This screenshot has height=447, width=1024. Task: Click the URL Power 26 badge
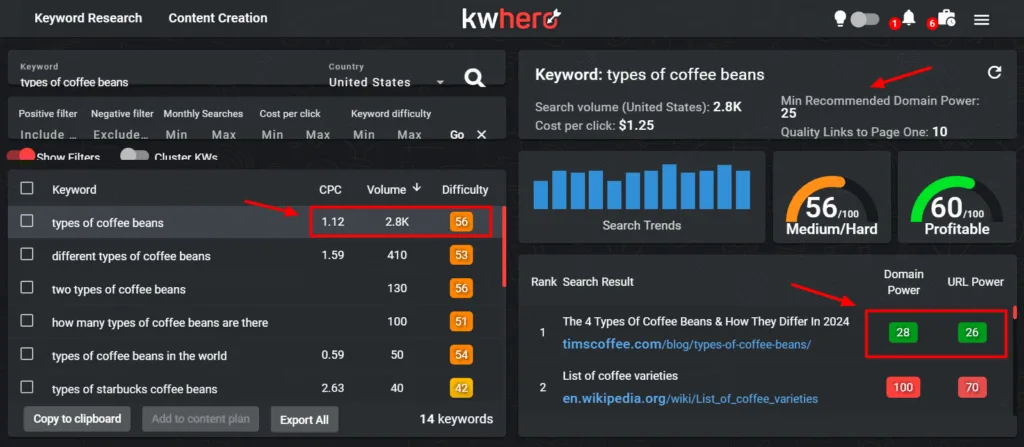(972, 333)
